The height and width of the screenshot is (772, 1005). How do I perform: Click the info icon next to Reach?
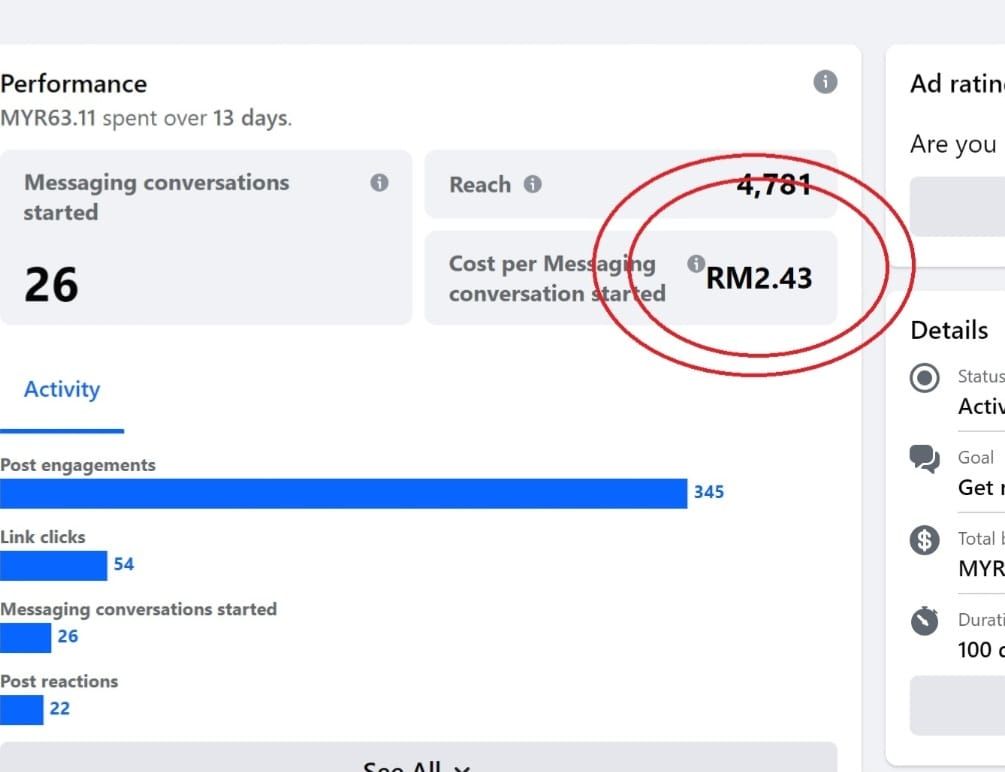[x=533, y=185]
